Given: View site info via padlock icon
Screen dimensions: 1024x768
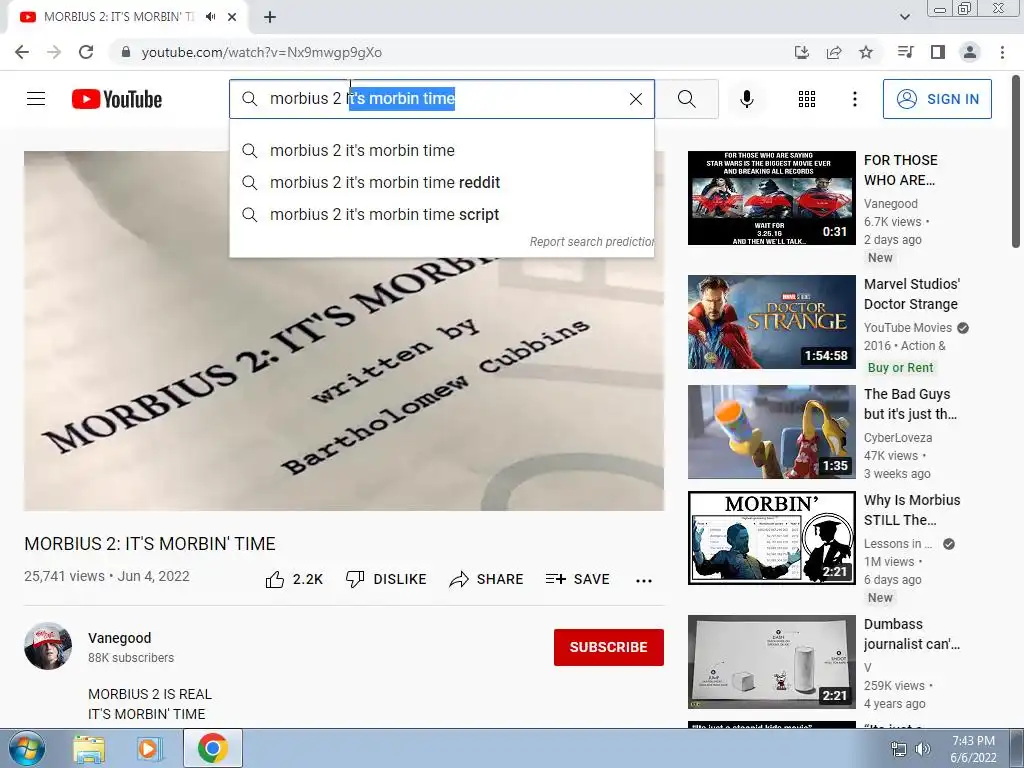Looking at the screenshot, I should point(126,52).
